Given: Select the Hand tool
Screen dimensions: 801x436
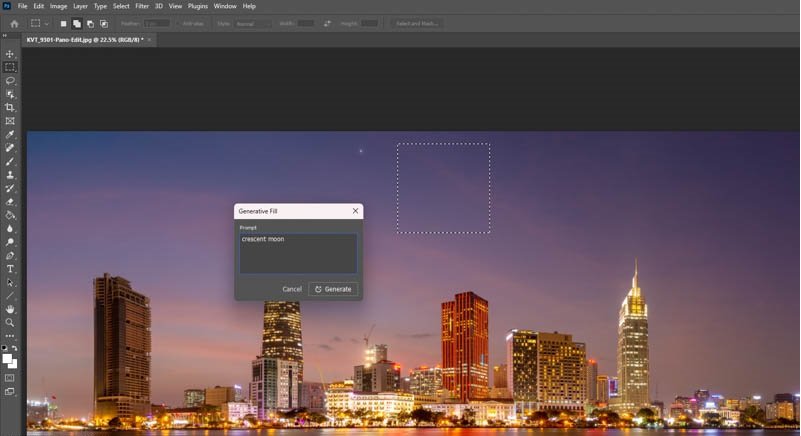Looking at the screenshot, I should tap(10, 309).
